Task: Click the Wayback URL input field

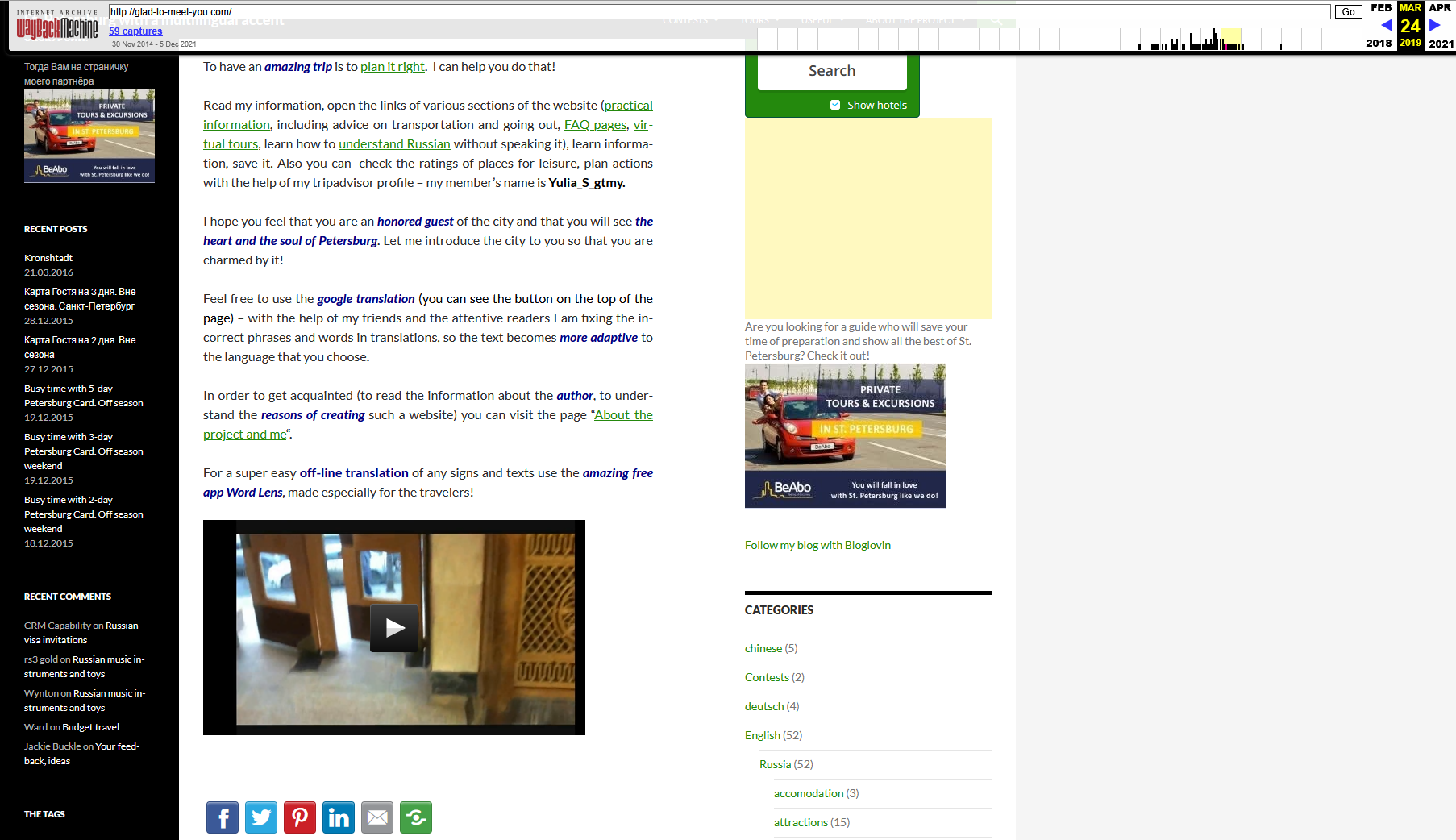Action: click(x=718, y=11)
